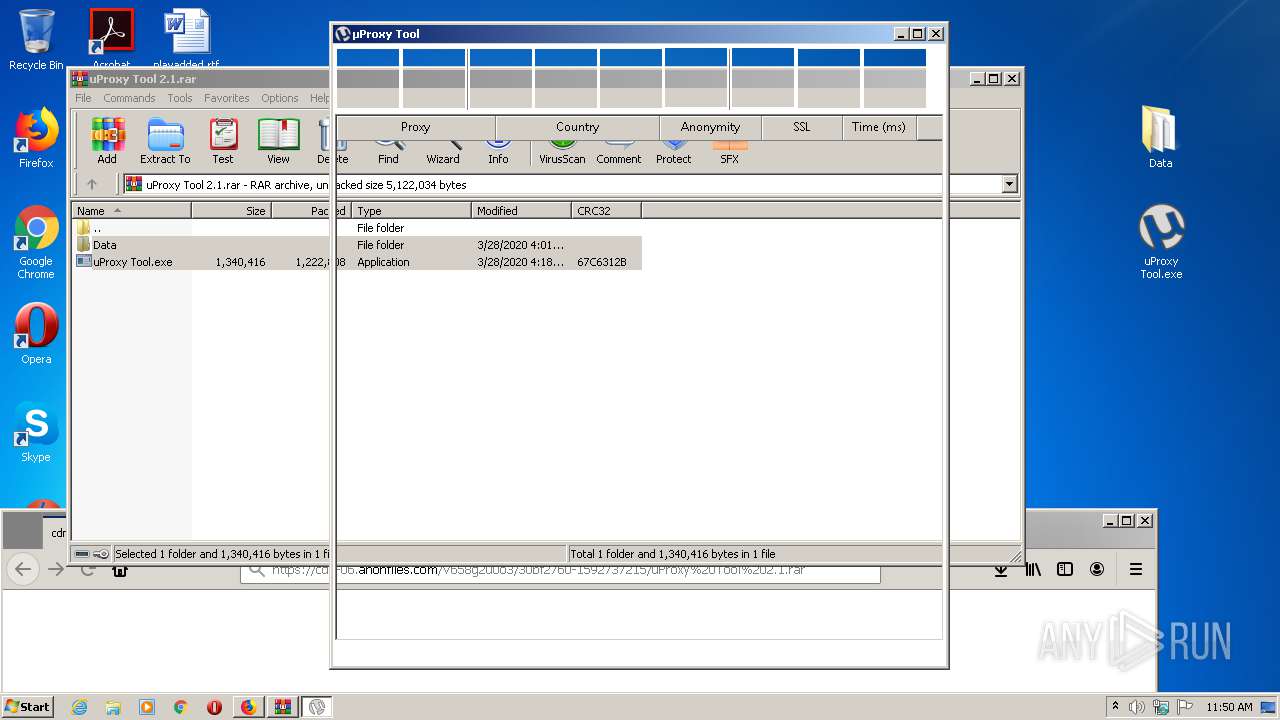Click the Firefox Back button
This screenshot has width=1280, height=720.
pos(24,569)
